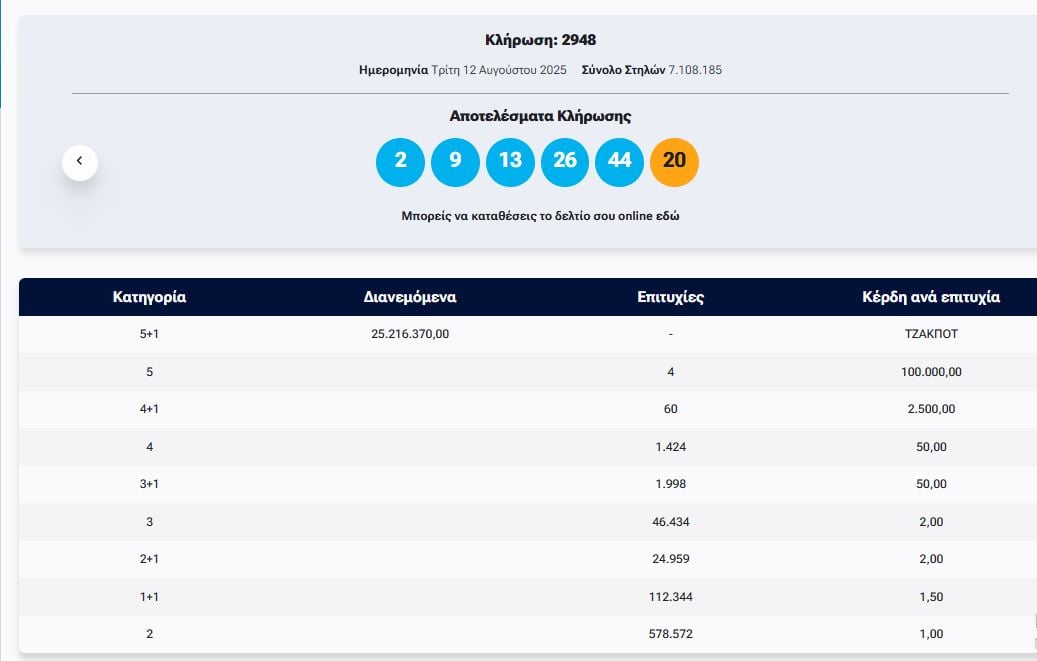
Task: Click winnings value 1,00
Action: [931, 633]
